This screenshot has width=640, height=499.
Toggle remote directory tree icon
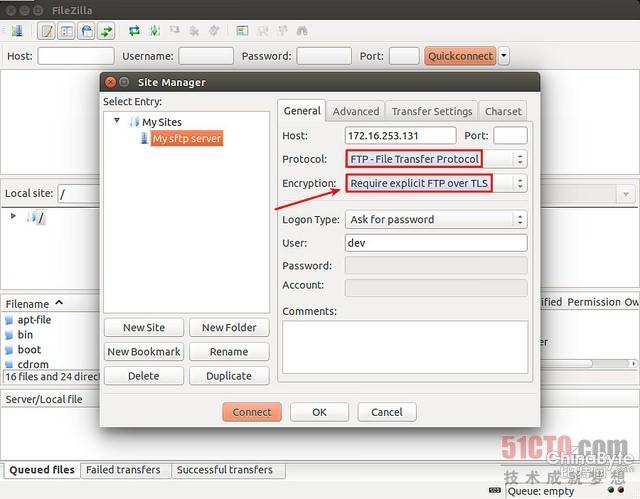coord(86,31)
